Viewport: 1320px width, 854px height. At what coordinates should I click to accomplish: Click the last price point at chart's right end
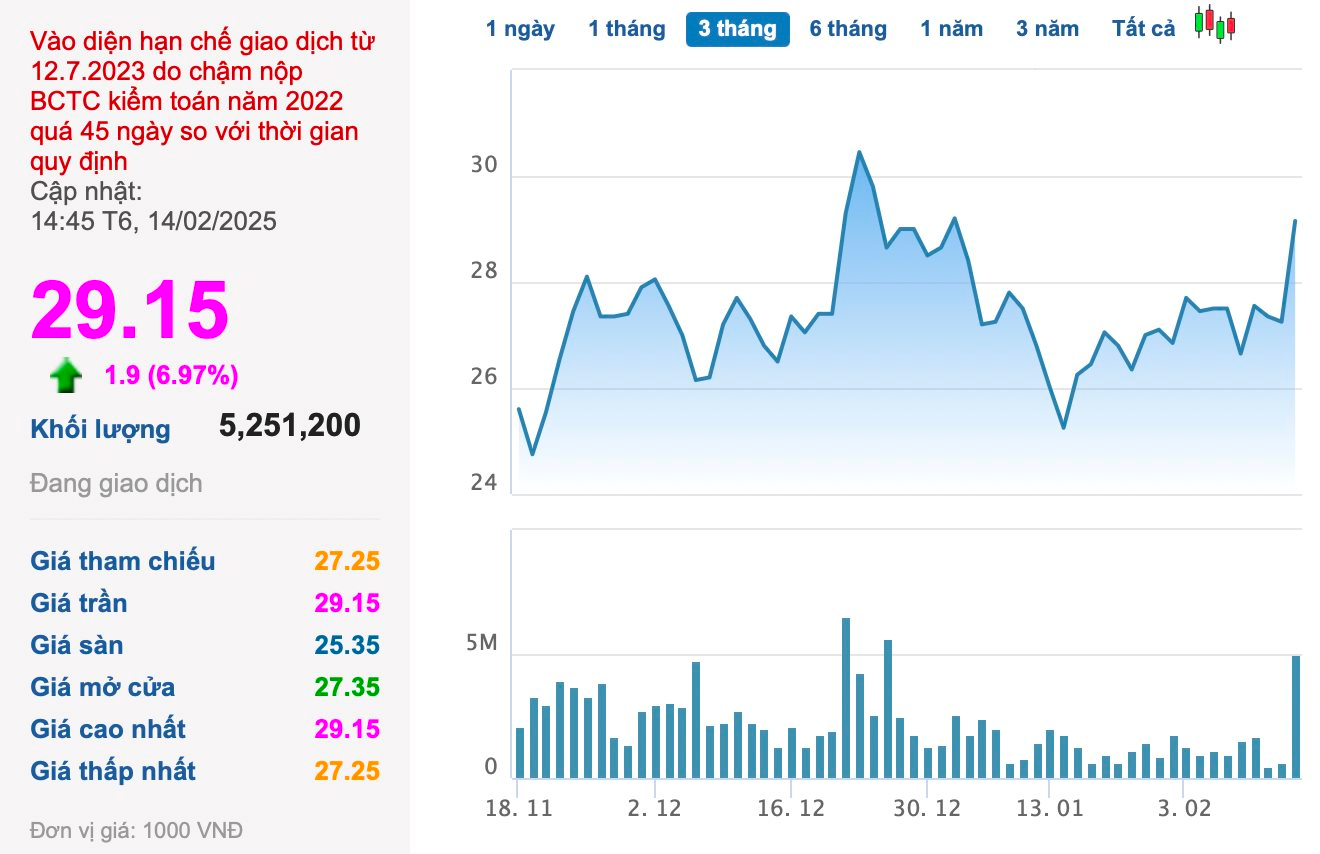(1295, 221)
